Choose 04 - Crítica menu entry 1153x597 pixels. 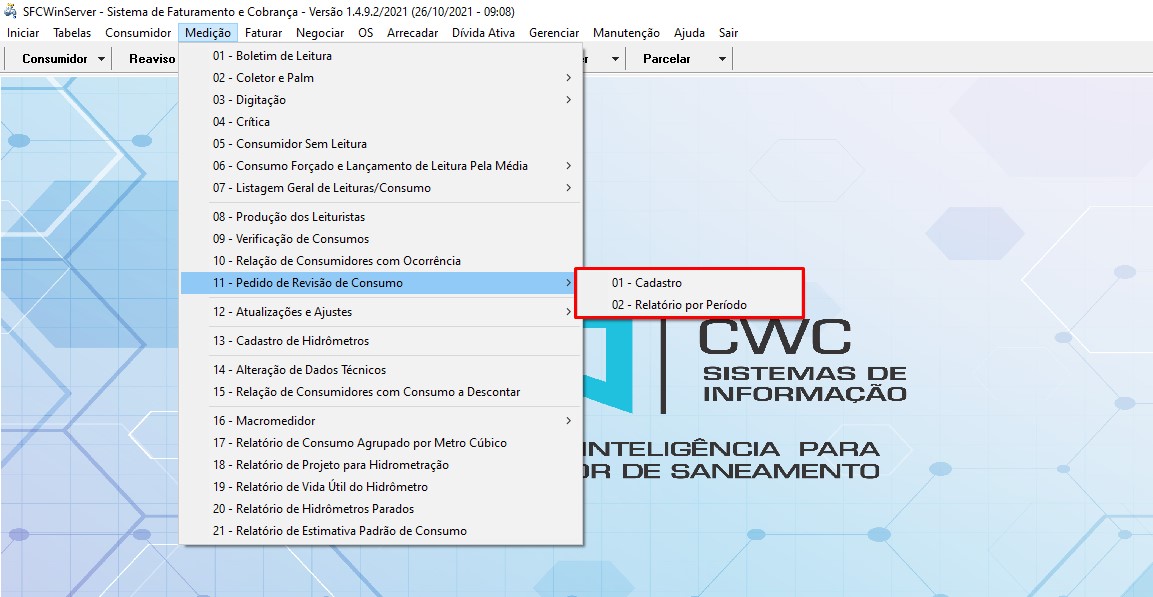click(241, 122)
